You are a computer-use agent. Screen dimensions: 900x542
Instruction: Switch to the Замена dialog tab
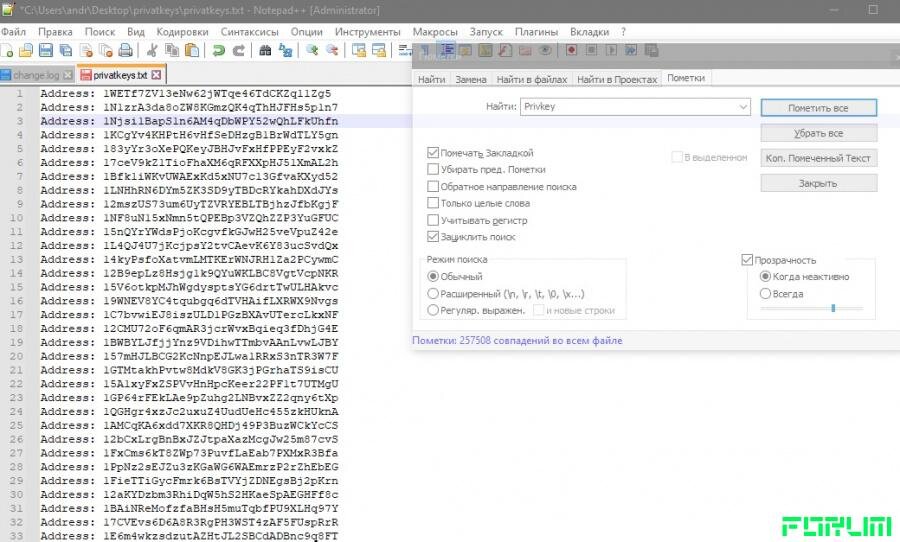(x=471, y=79)
